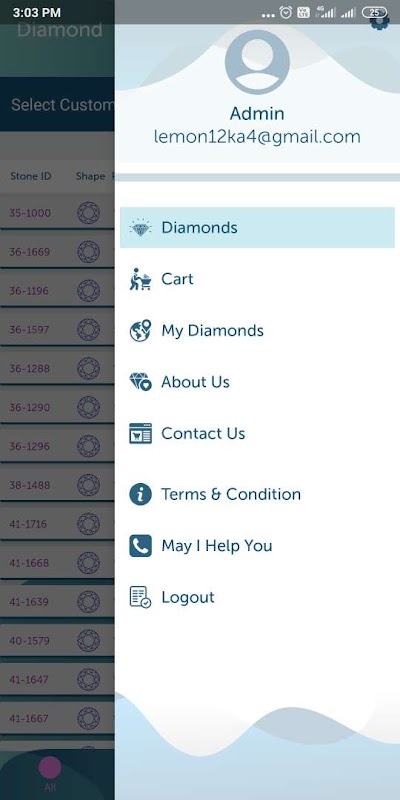Tap the diamond icon beside Diamonds
This screenshot has width=400, height=800.
coord(140,227)
